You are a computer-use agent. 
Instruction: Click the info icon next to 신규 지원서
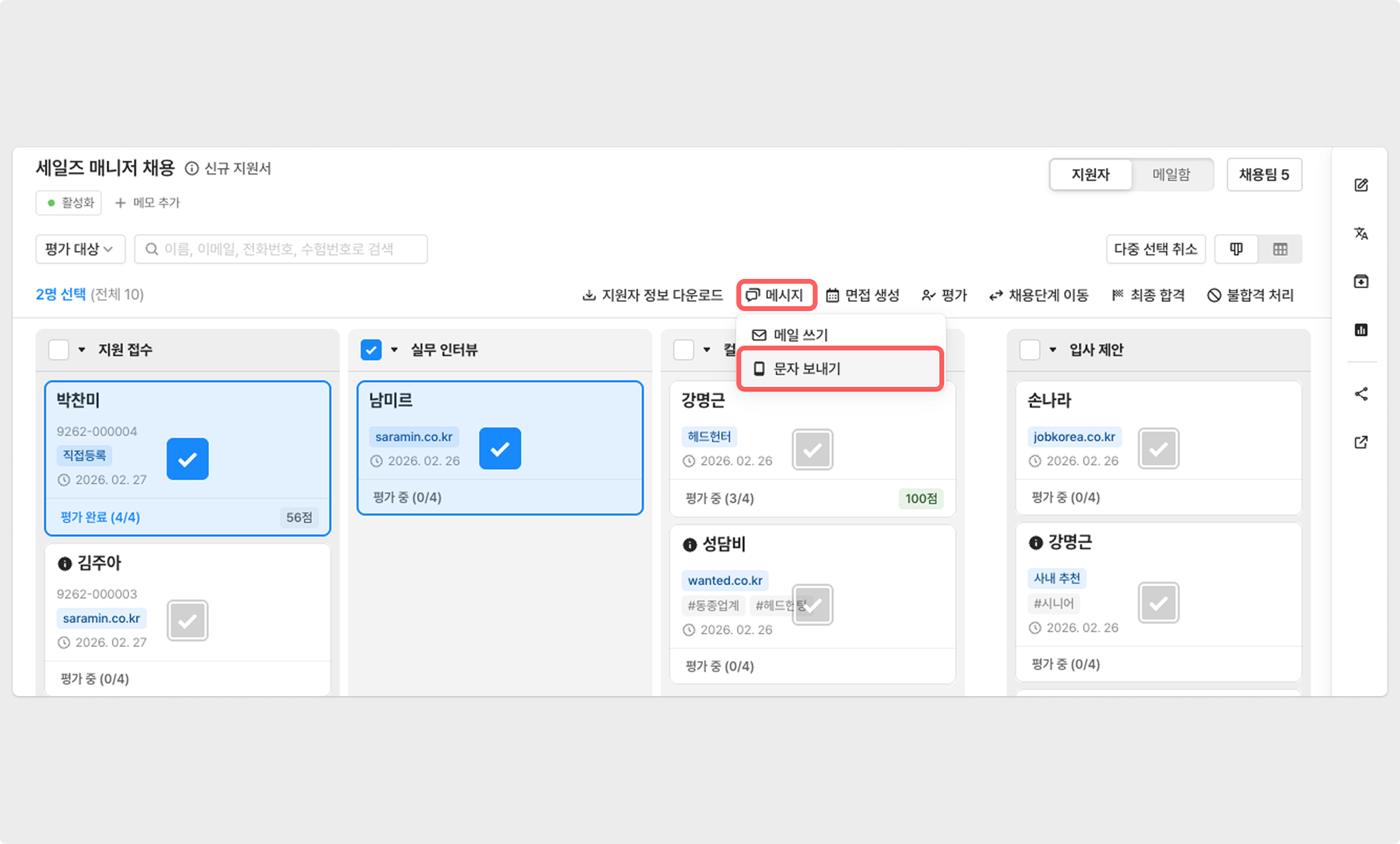(192, 169)
